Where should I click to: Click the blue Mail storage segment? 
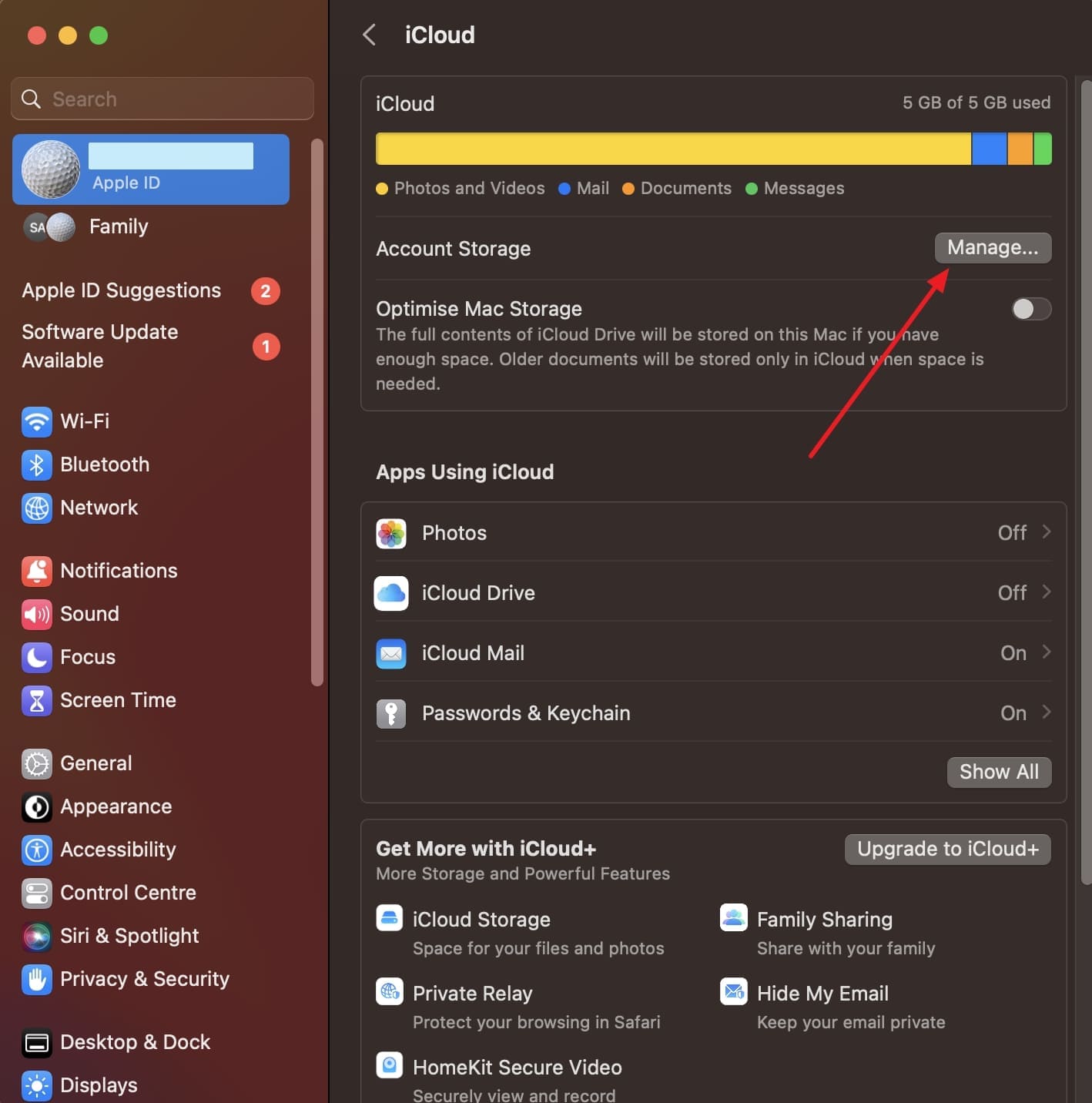[990, 149]
